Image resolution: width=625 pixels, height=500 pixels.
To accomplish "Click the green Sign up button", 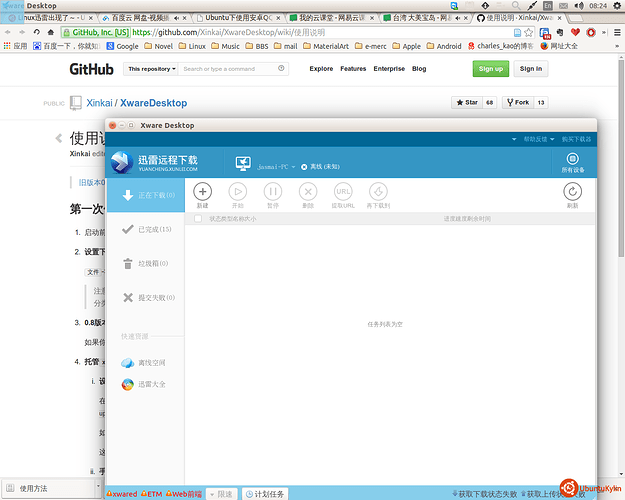I will point(491,69).
